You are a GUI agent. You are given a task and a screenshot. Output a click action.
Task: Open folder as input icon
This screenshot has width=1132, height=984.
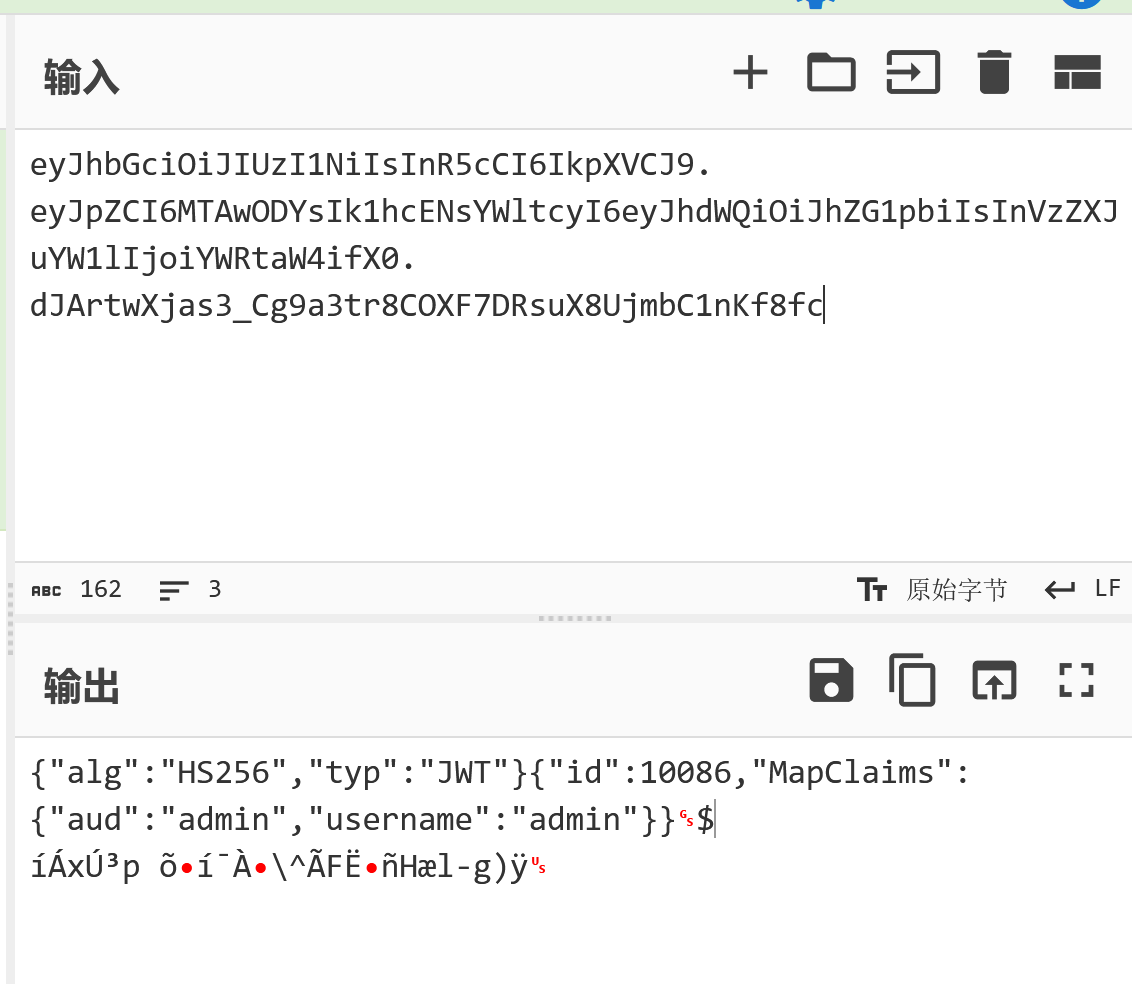831,73
